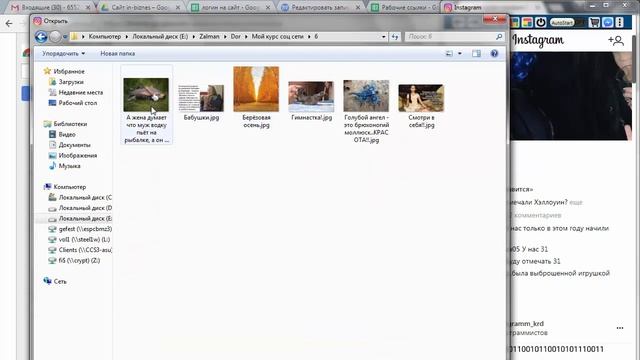This screenshot has width=640, height=360.
Task: Open dialog help question mark icon
Action: 494,53
